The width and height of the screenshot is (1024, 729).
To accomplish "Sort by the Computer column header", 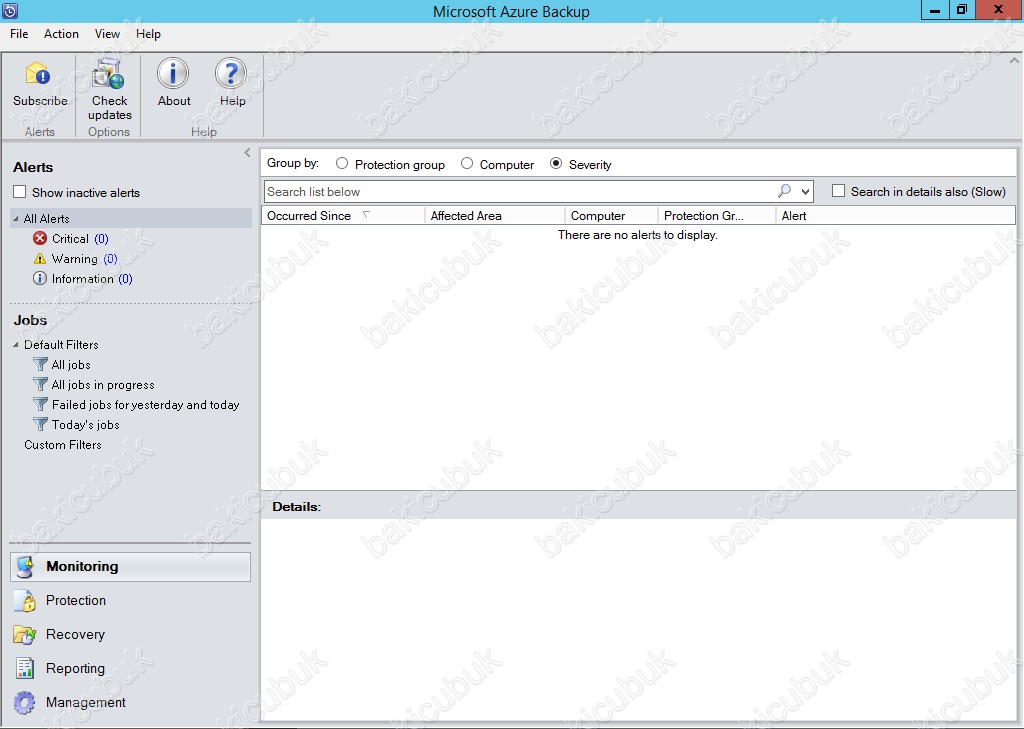I will tap(611, 216).
